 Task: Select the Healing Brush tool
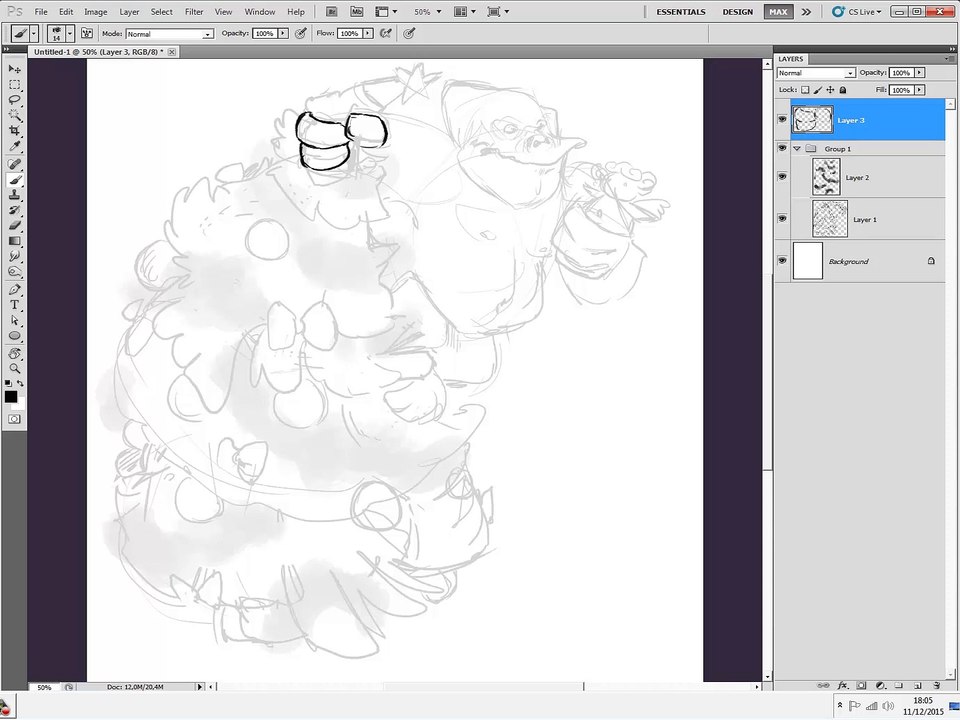14,164
